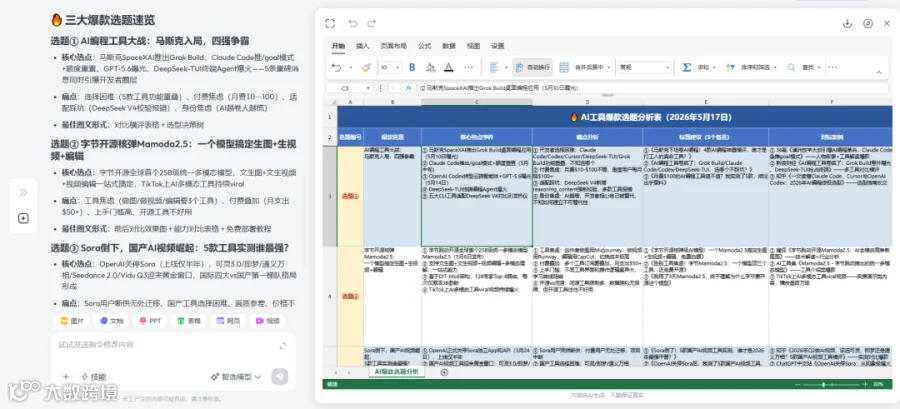900x409 pixels.
Task: Select the format painter brush
Action: click(366, 67)
